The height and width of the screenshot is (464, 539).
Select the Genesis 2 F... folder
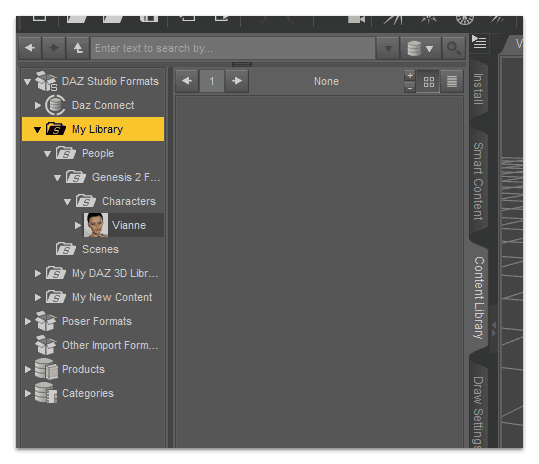pos(126,177)
